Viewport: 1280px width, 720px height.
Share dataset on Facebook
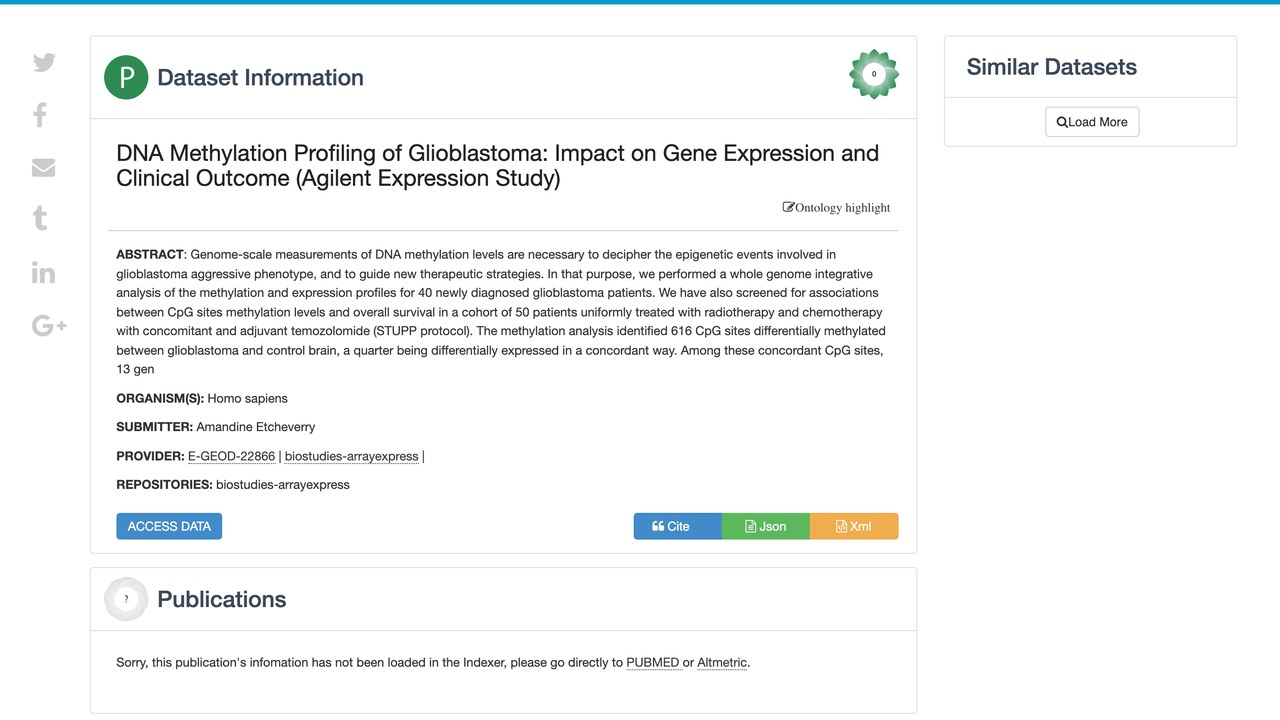(x=40, y=115)
